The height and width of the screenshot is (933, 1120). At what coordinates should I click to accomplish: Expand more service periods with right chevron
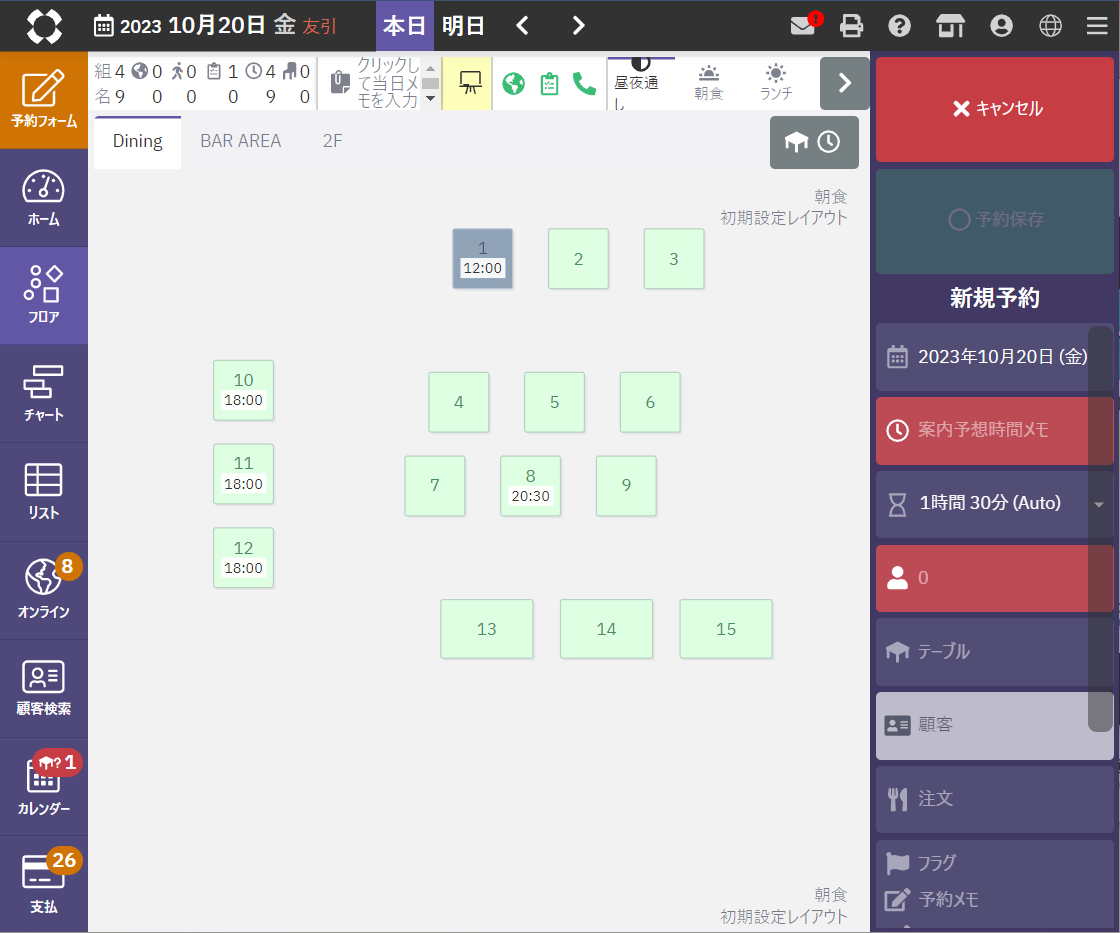844,83
